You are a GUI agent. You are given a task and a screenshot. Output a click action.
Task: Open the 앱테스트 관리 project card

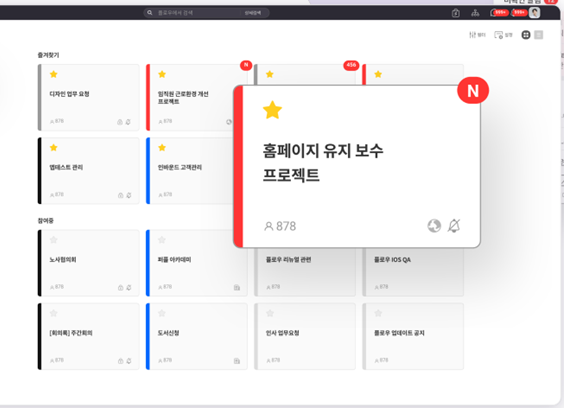[88, 171]
